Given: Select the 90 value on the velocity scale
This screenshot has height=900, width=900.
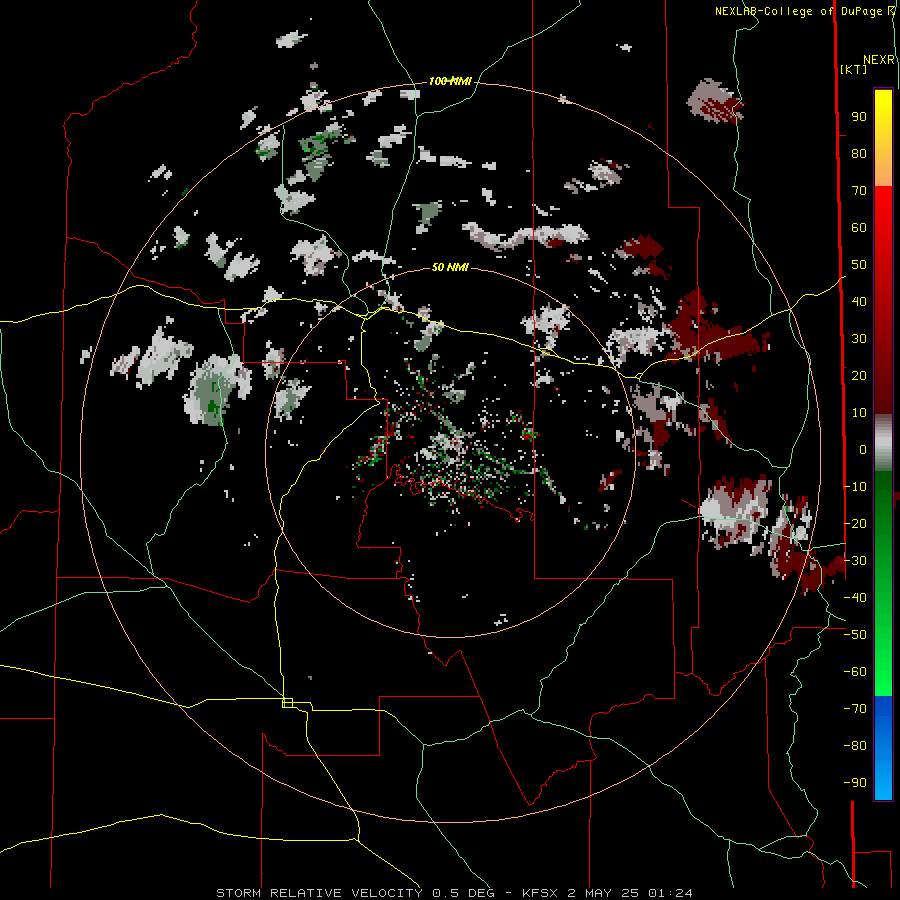Looking at the screenshot, I should (x=859, y=117).
